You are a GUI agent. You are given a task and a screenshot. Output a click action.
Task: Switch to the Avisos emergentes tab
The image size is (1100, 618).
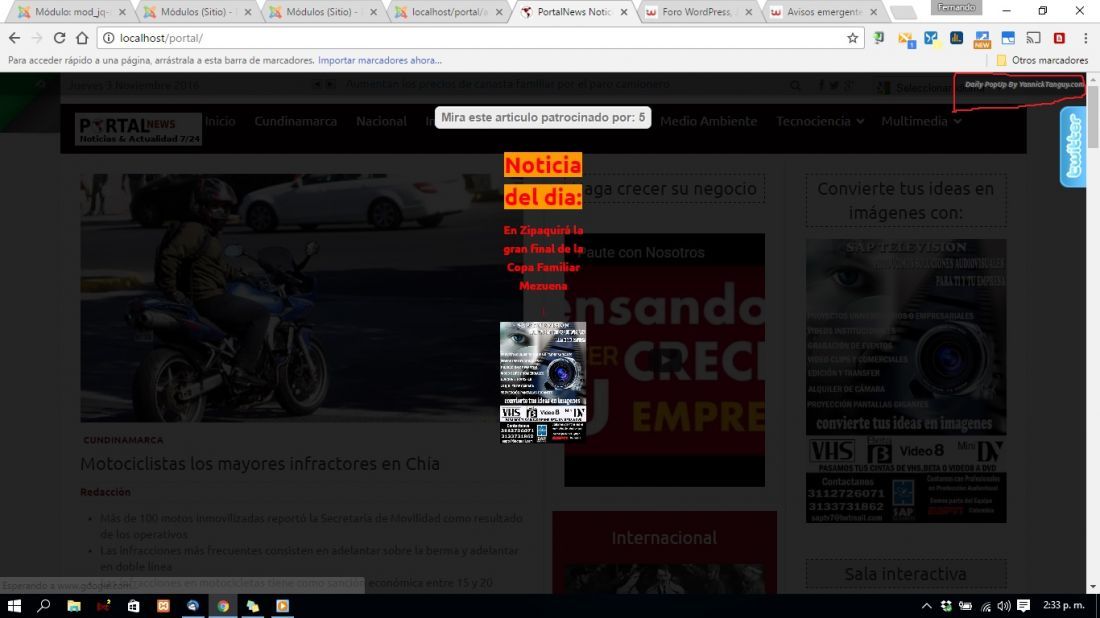825,12
